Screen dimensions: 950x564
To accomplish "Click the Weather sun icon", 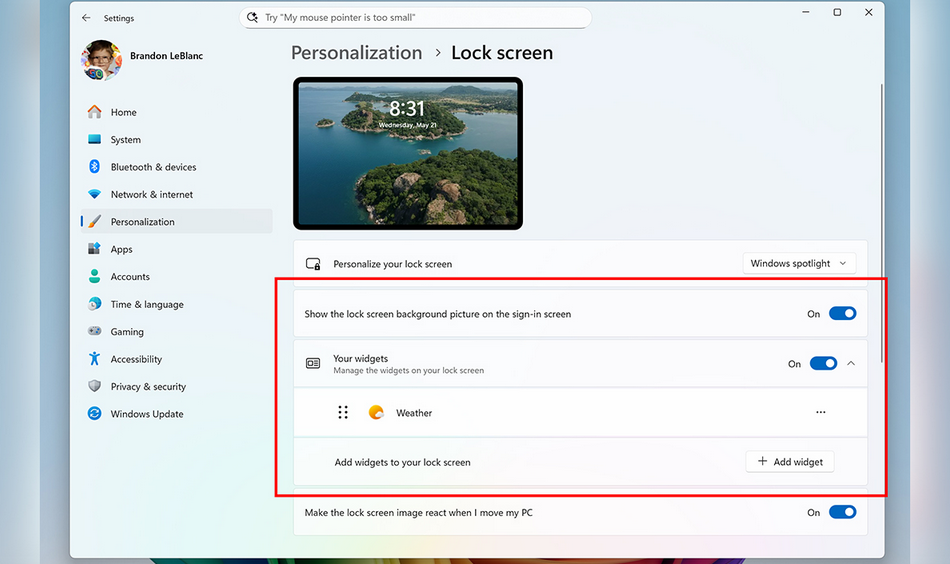I will coord(376,413).
